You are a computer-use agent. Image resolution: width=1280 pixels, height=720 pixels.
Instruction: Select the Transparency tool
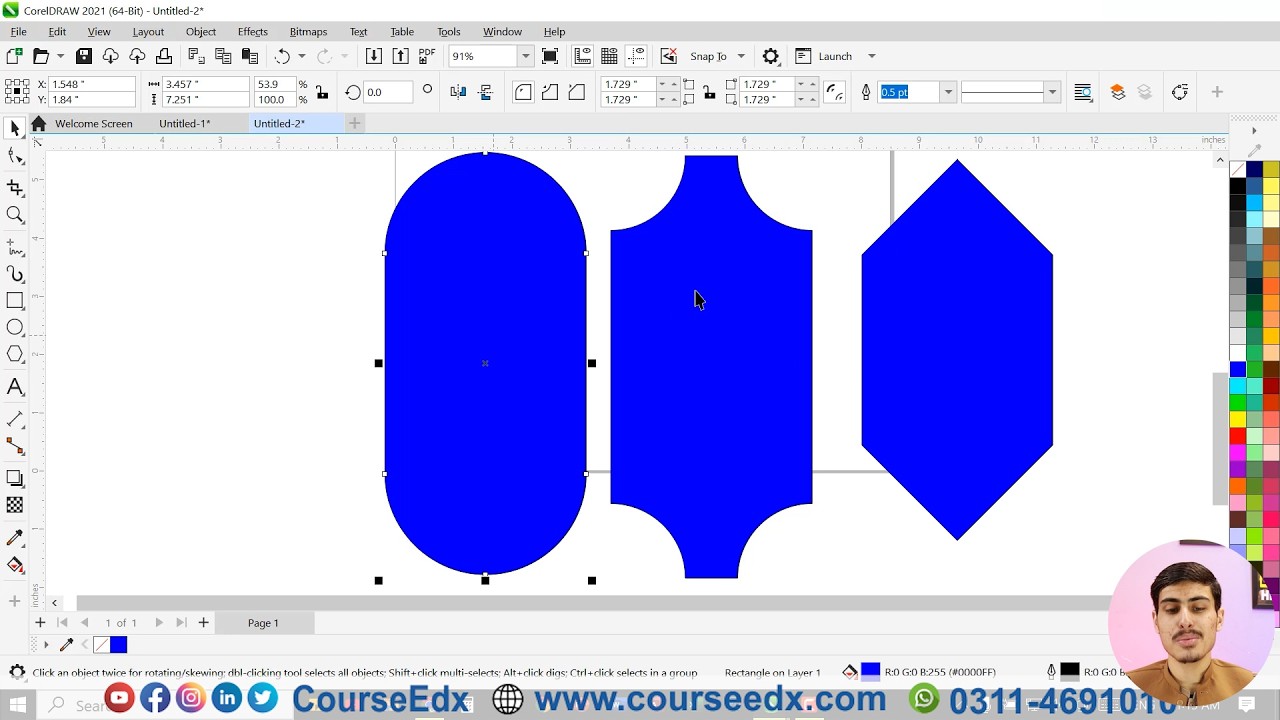pos(15,506)
